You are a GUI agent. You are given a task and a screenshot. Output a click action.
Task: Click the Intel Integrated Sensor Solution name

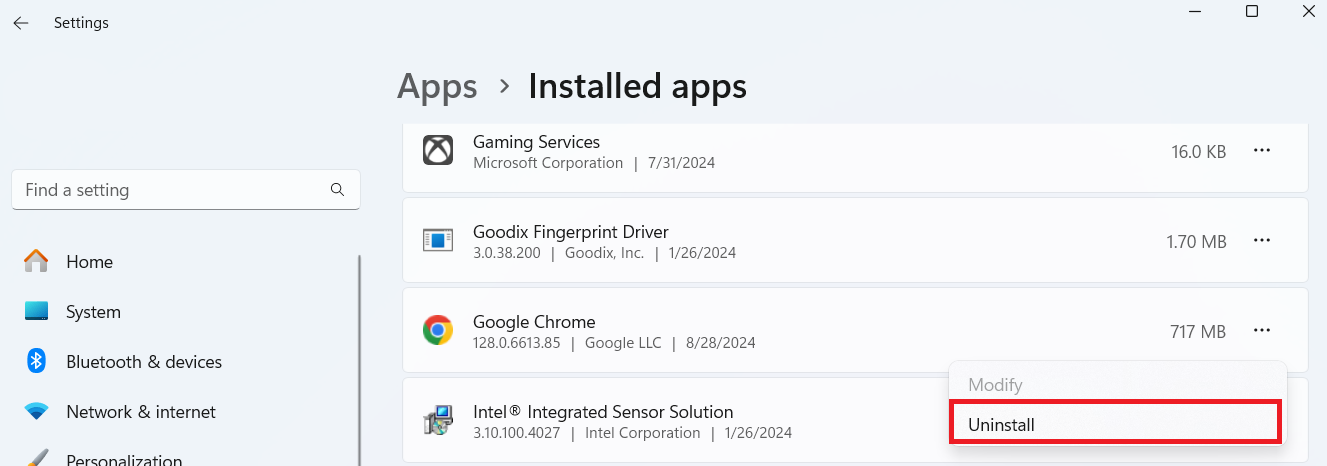[603, 412]
